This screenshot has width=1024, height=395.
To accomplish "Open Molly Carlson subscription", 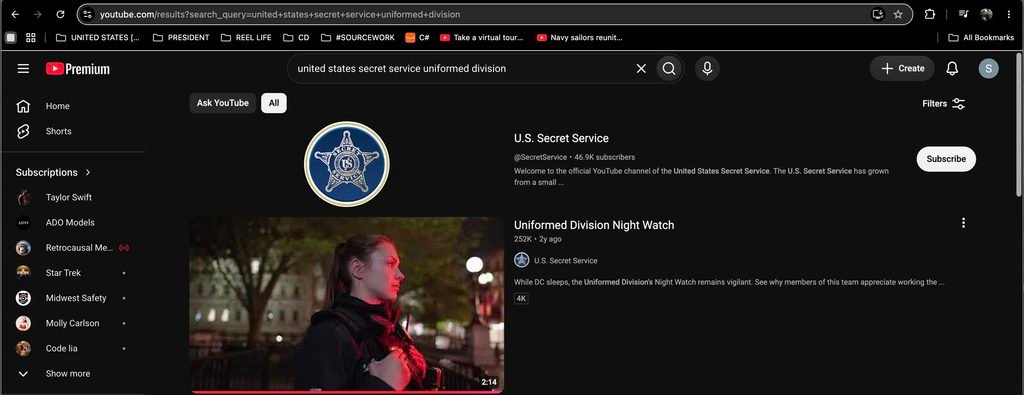I will click(x=72, y=323).
